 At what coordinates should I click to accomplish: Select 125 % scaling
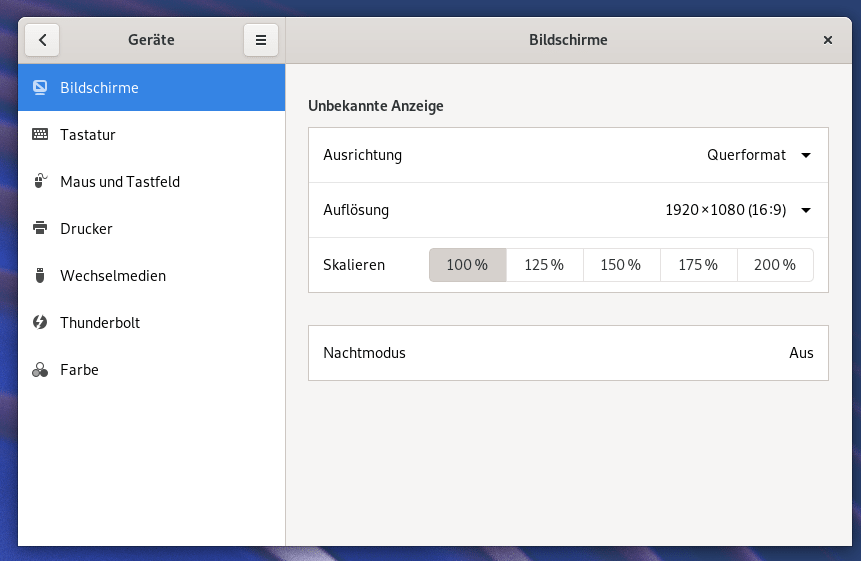point(544,265)
